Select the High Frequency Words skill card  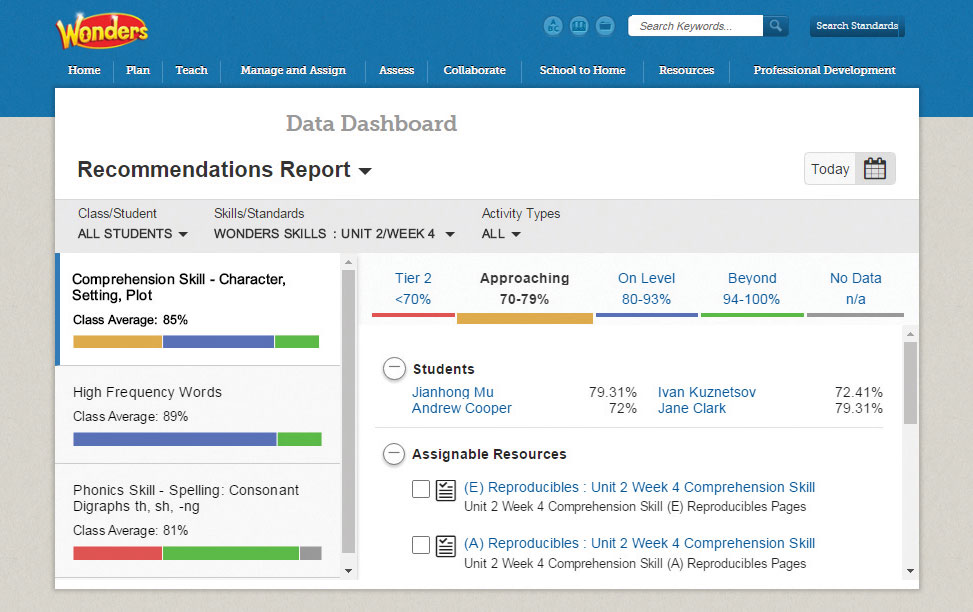click(198, 415)
